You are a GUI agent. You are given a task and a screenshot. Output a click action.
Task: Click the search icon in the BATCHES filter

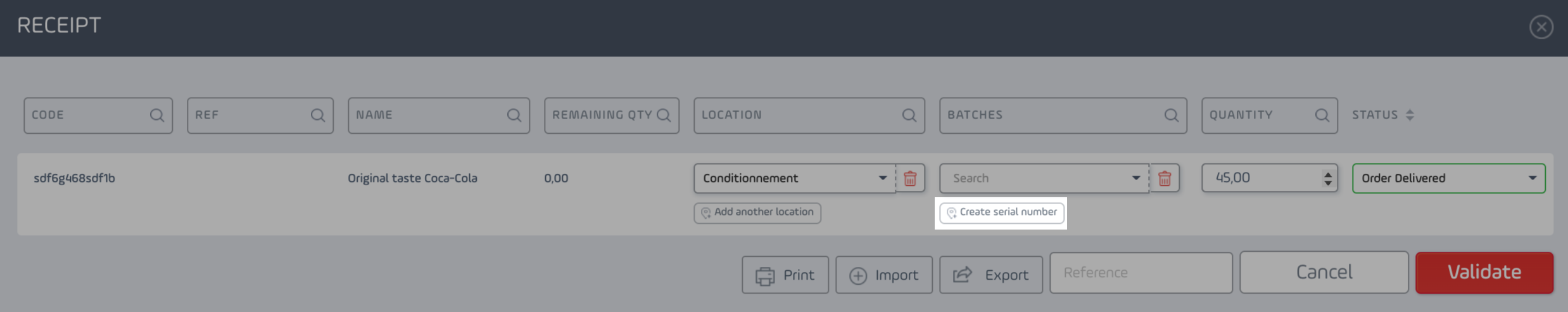[x=1171, y=115]
